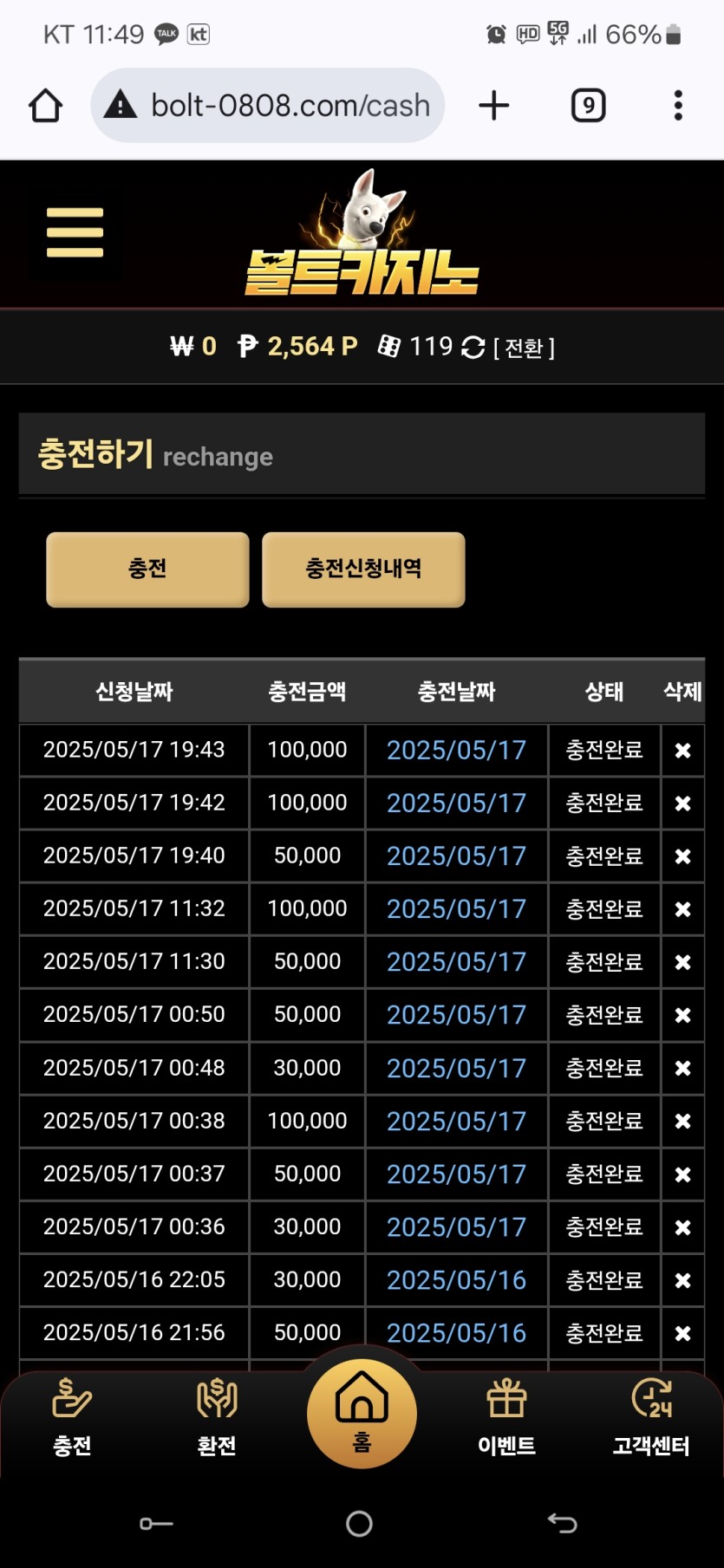
Task: Click the Bolt Casino dog logo
Action: [362, 232]
